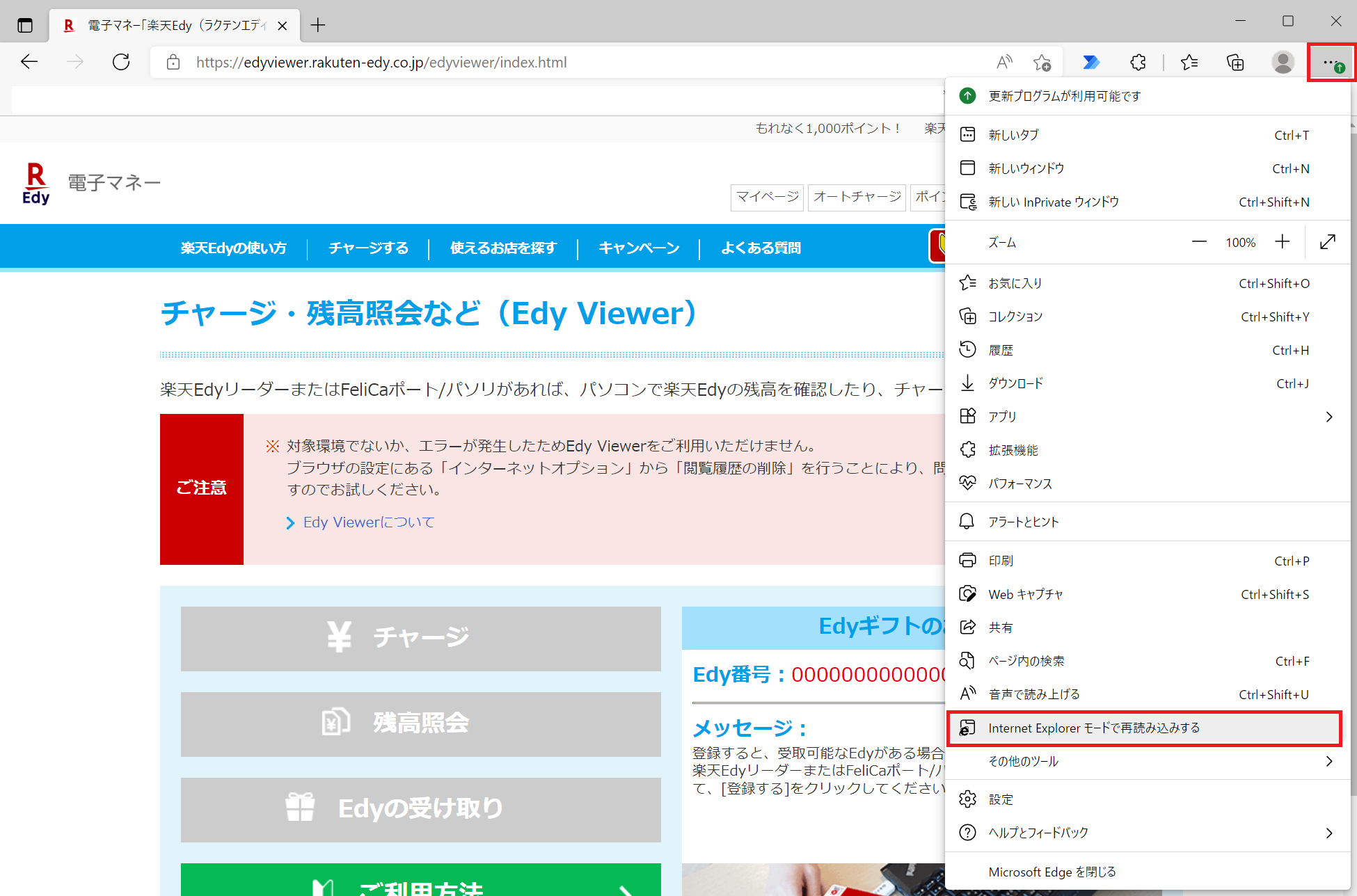Click the browser Back arrow
The image size is (1357, 896).
29,62
